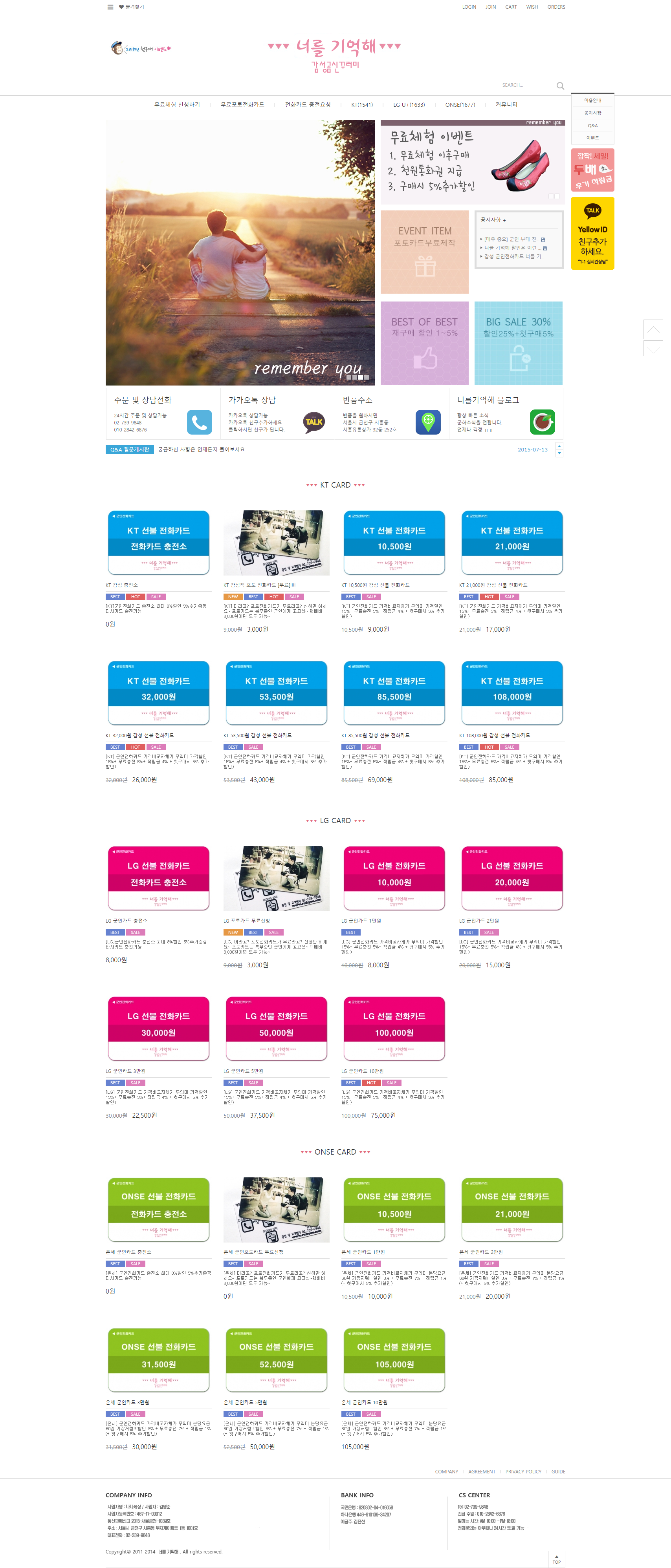
Task: Open the KT(1541) menu item
Action: point(362,105)
